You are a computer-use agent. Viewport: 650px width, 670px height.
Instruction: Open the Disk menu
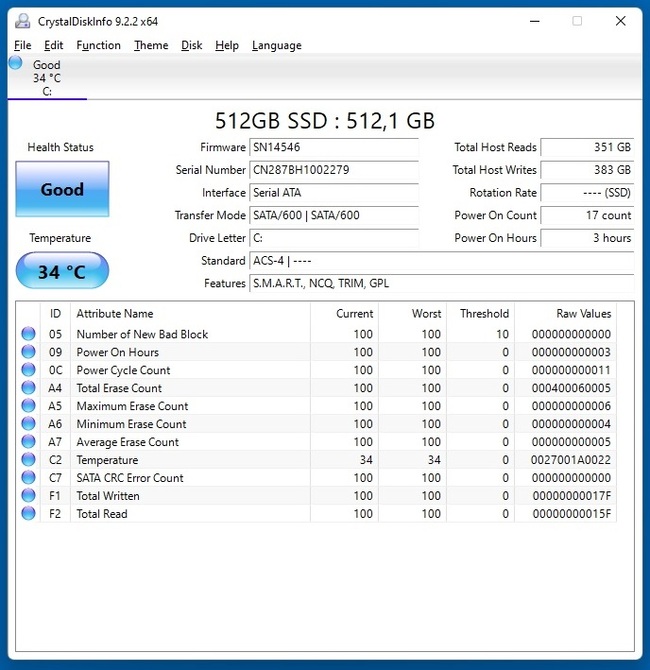click(192, 45)
